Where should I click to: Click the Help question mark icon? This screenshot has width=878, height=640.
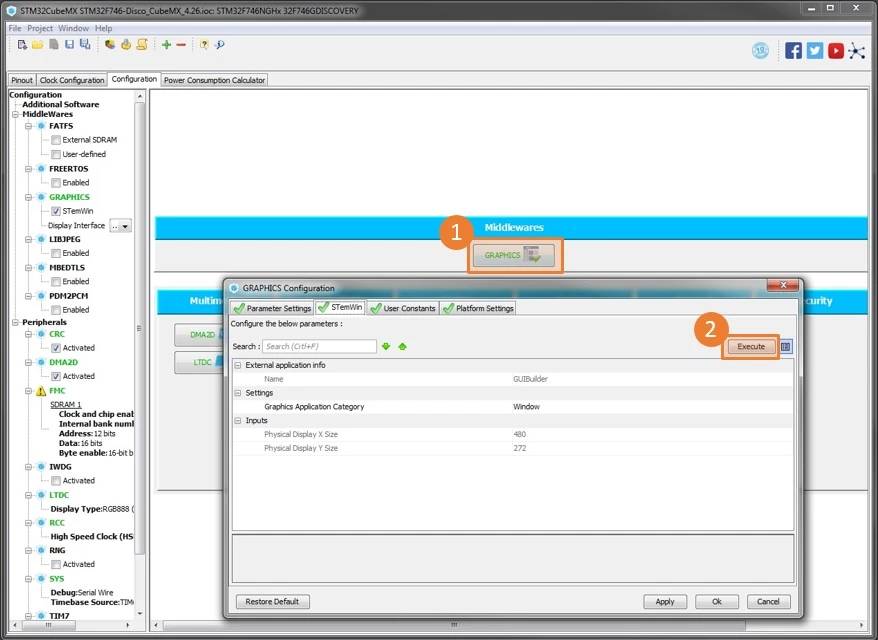[204, 45]
